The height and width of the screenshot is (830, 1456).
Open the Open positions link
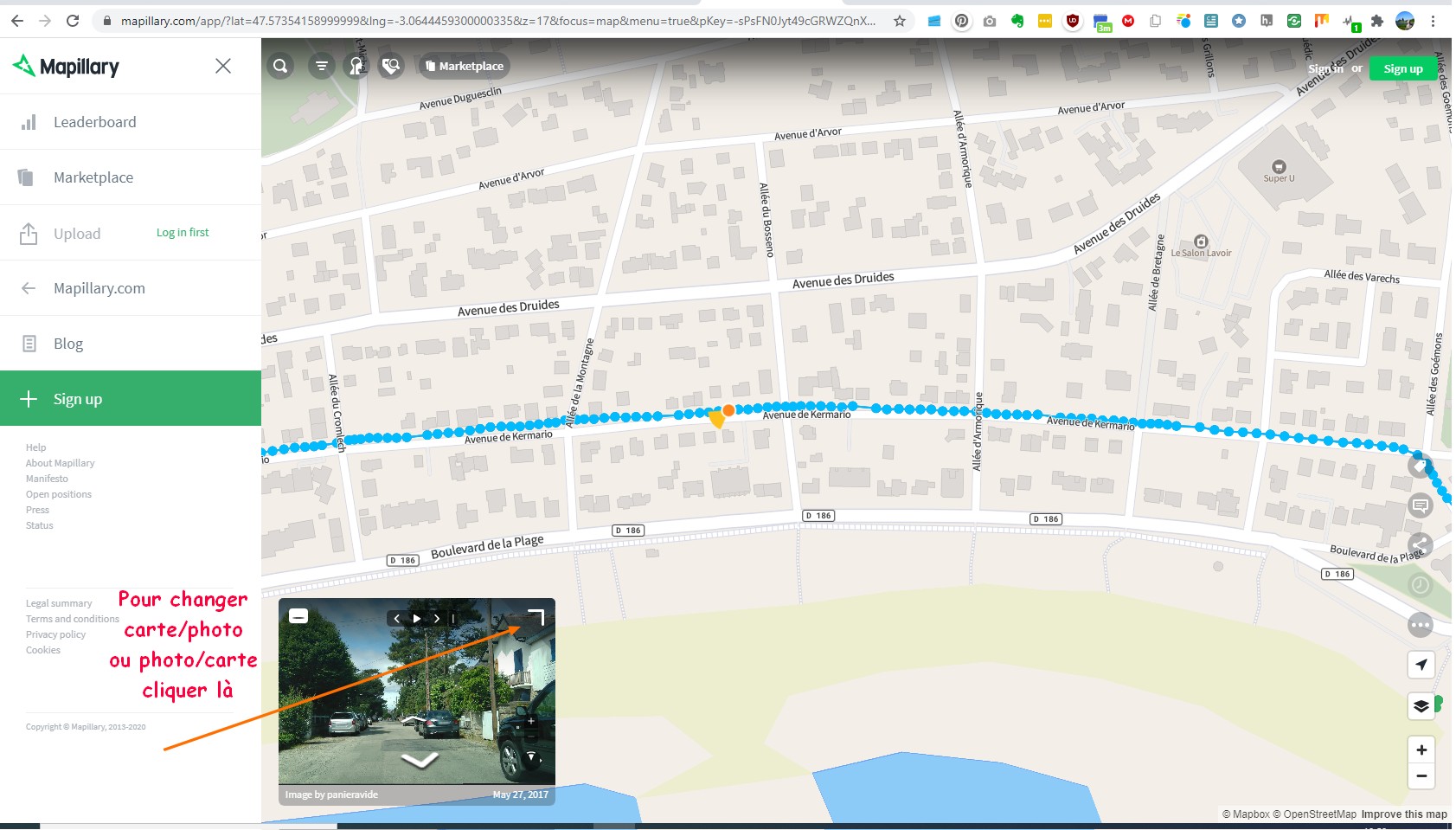tap(59, 494)
